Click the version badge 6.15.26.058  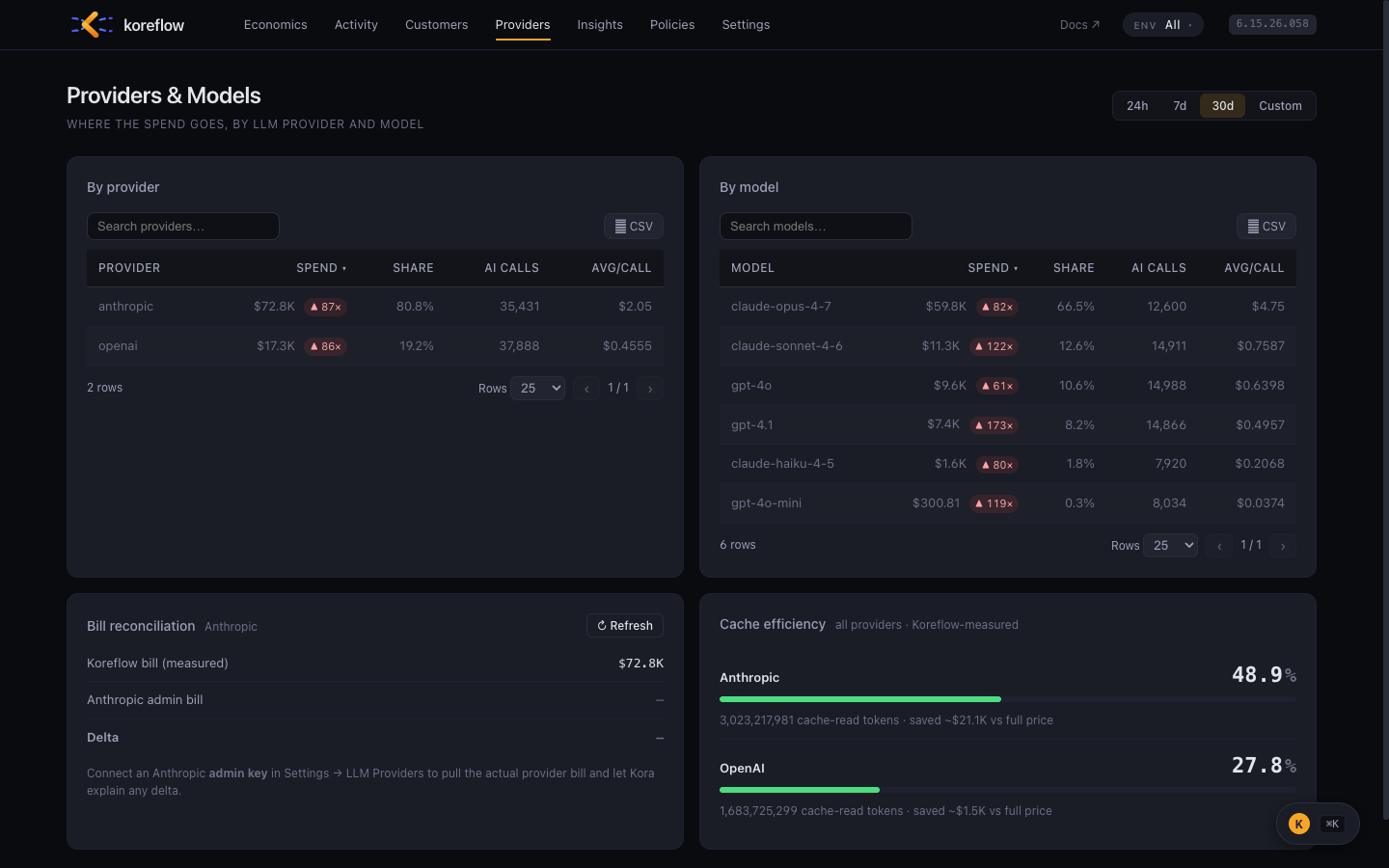pyautogui.click(x=1272, y=24)
